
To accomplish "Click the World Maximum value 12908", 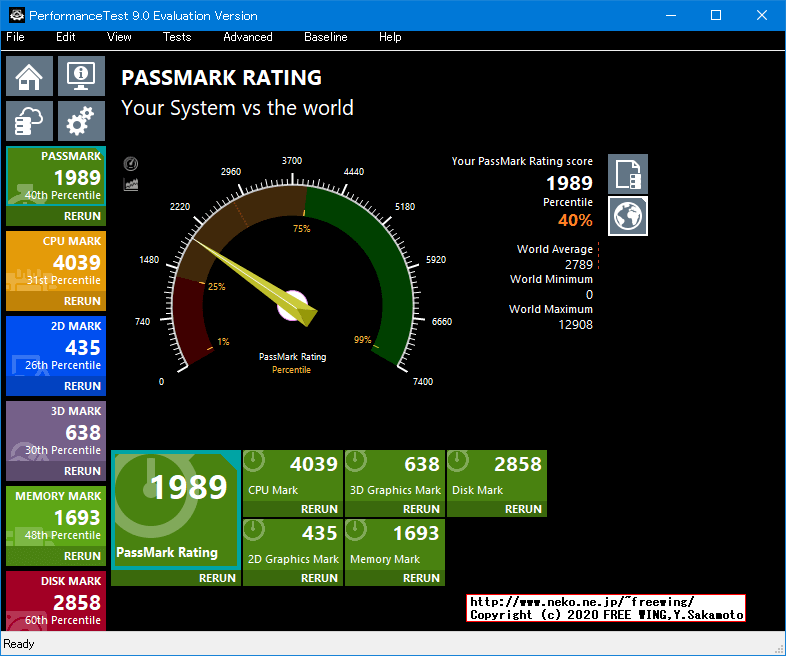I will click(x=575, y=325).
